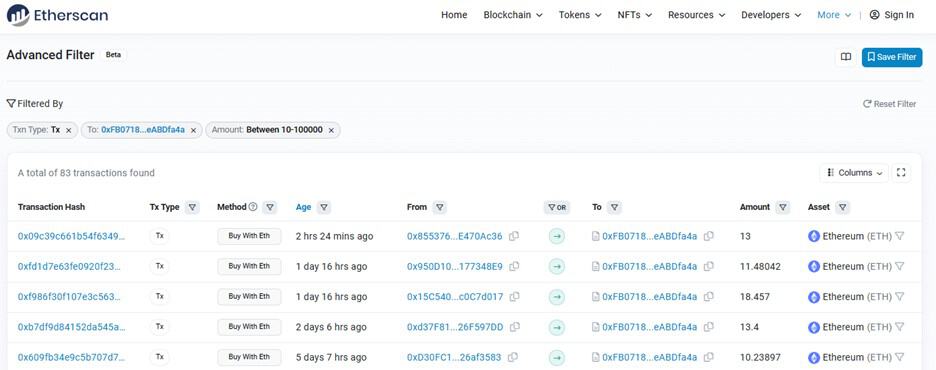936x370 pixels.
Task: Open the Tx Type column filter
Action: point(192,207)
